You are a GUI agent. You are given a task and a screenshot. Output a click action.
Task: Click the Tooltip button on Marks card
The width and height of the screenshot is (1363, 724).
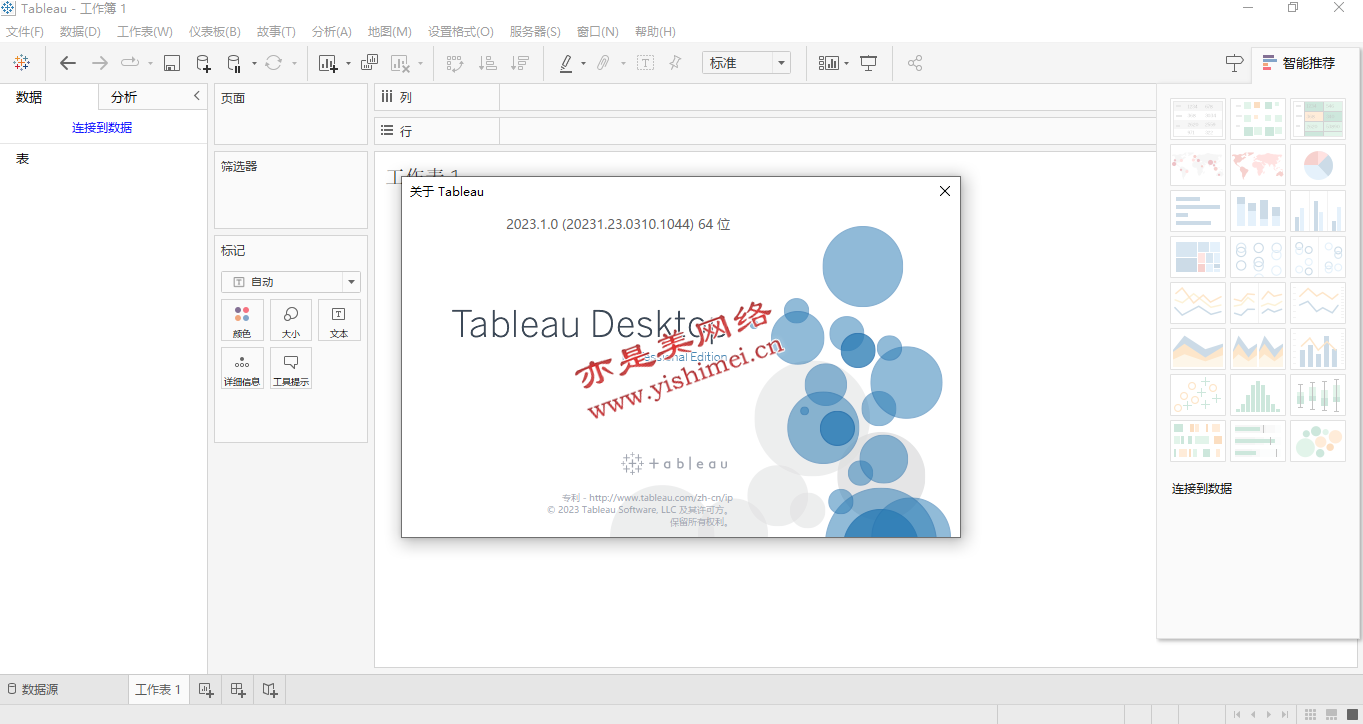(291, 369)
